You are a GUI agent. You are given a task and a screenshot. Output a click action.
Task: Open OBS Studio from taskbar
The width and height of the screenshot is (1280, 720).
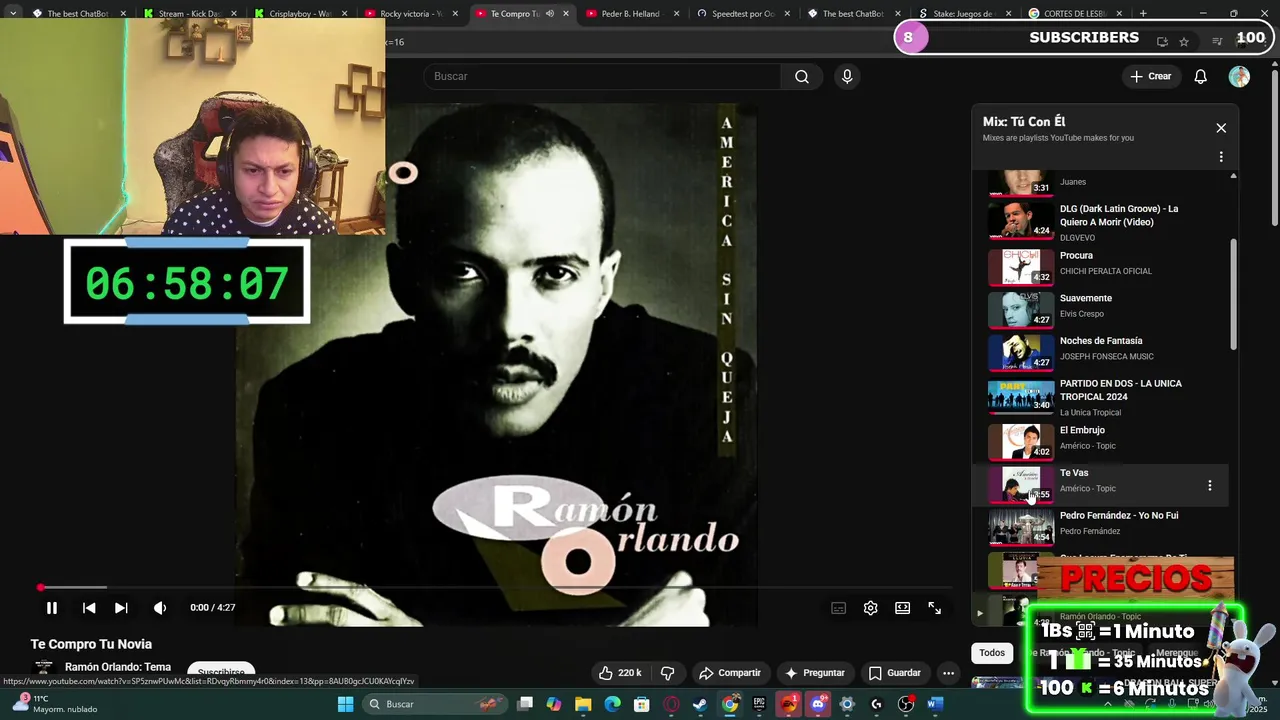coord(906,704)
